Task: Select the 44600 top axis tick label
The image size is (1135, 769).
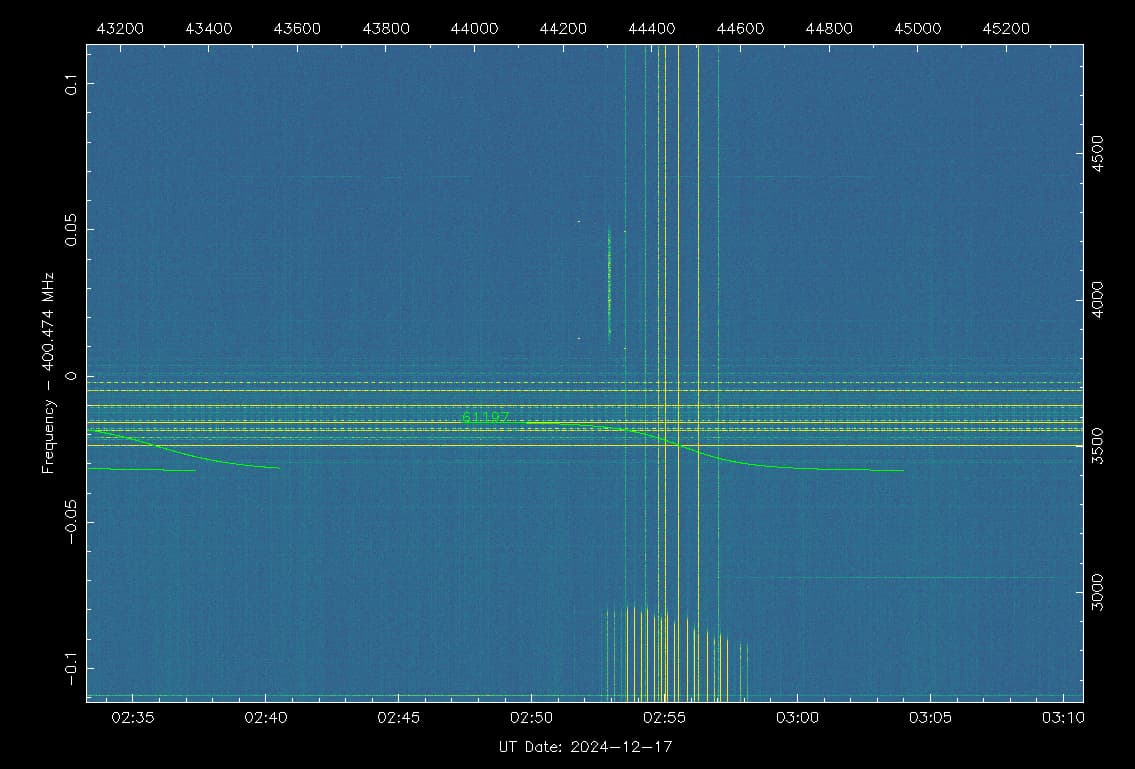Action: (740, 28)
